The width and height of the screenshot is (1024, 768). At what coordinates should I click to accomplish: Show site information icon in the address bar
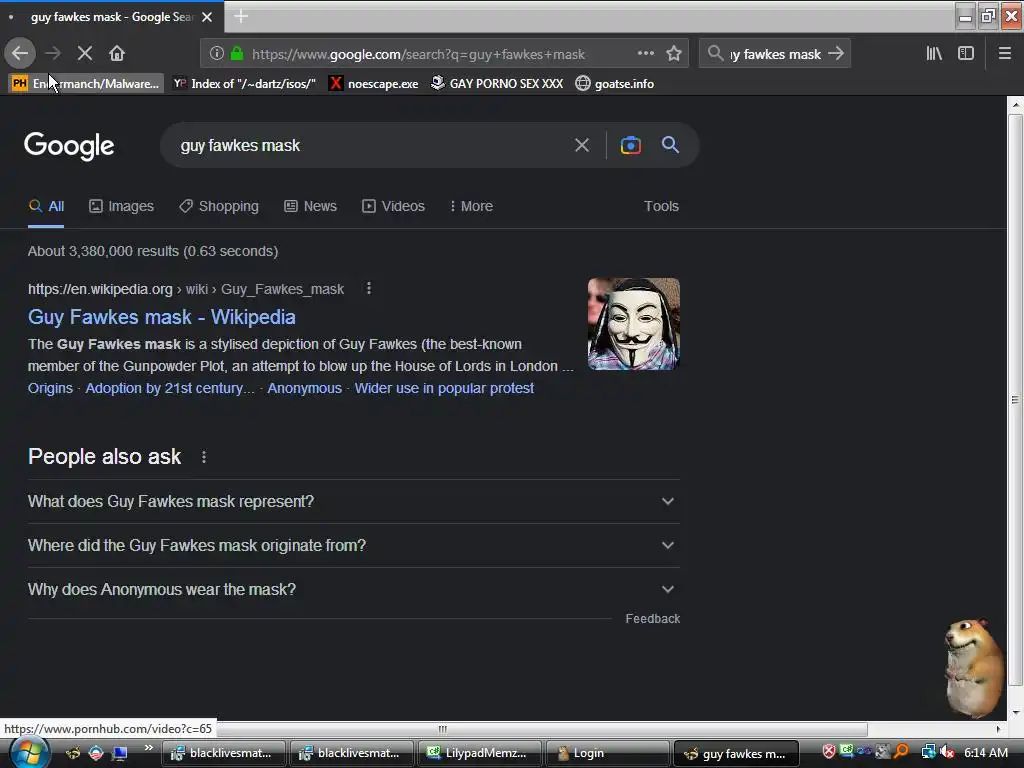(217, 54)
